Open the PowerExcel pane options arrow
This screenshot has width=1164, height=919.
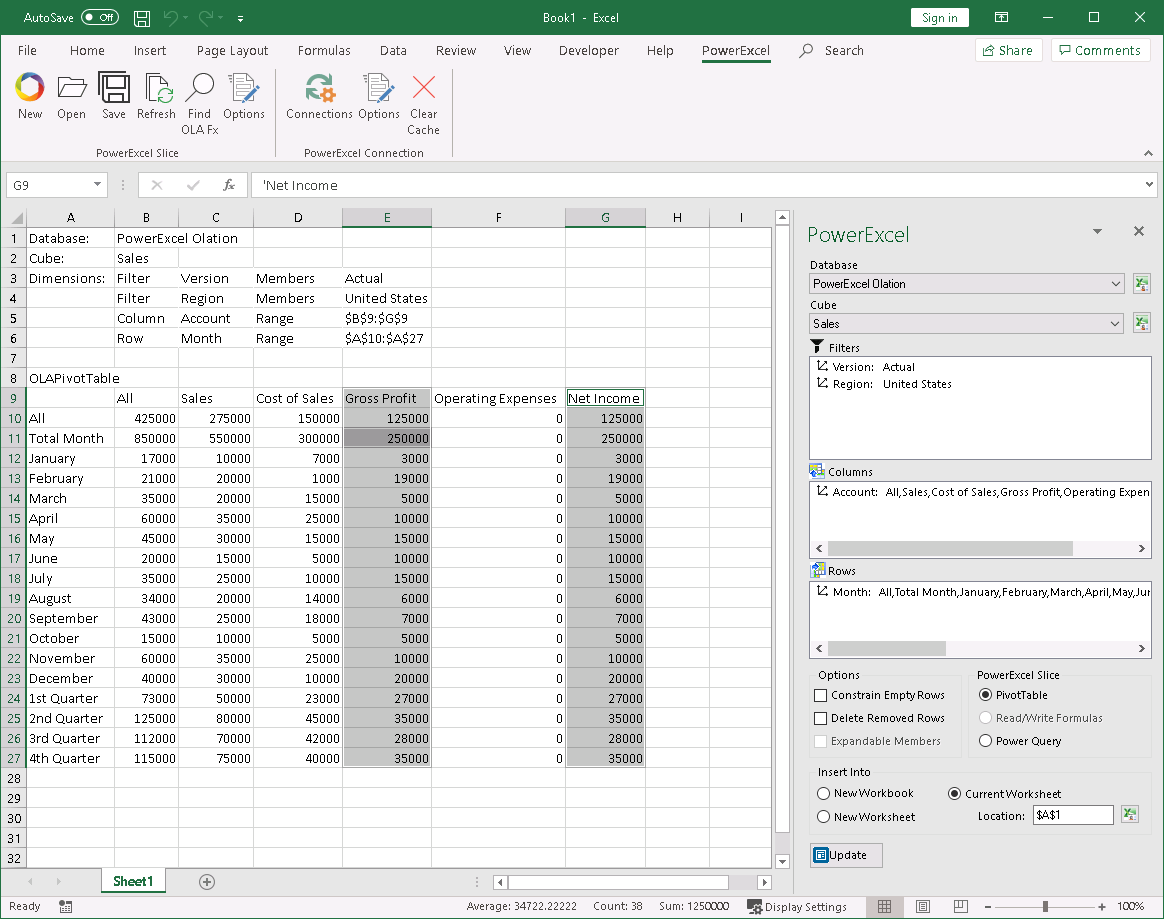tap(1097, 232)
